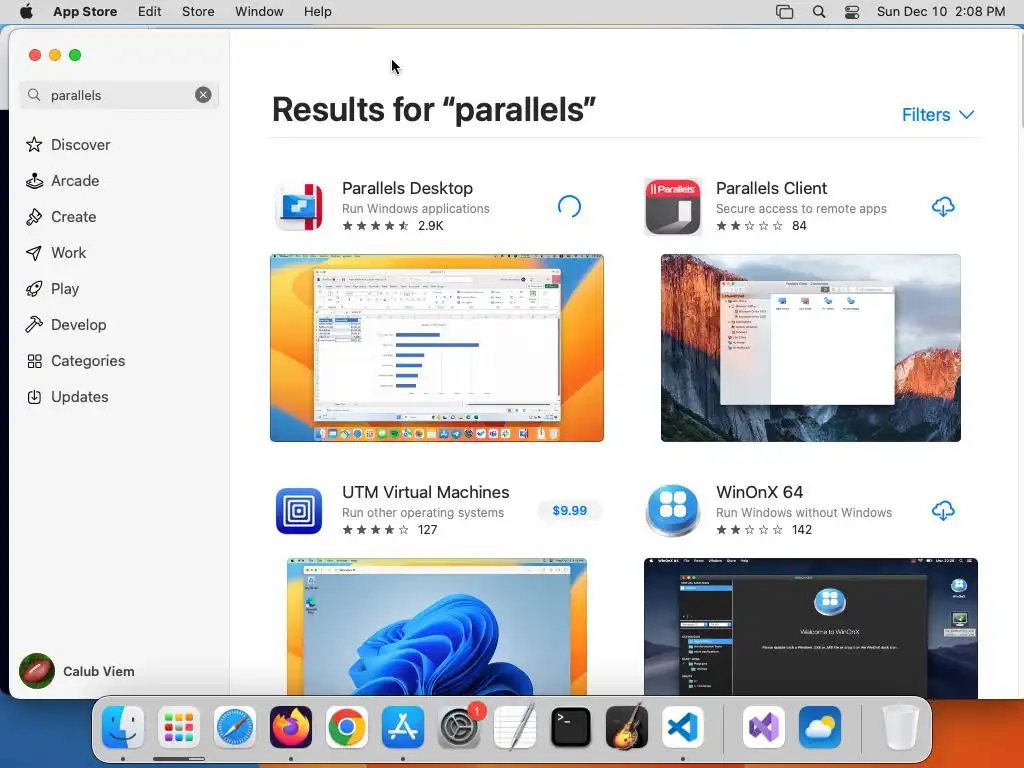
Task: Open WinOnX 64 app icon
Action: pos(673,511)
